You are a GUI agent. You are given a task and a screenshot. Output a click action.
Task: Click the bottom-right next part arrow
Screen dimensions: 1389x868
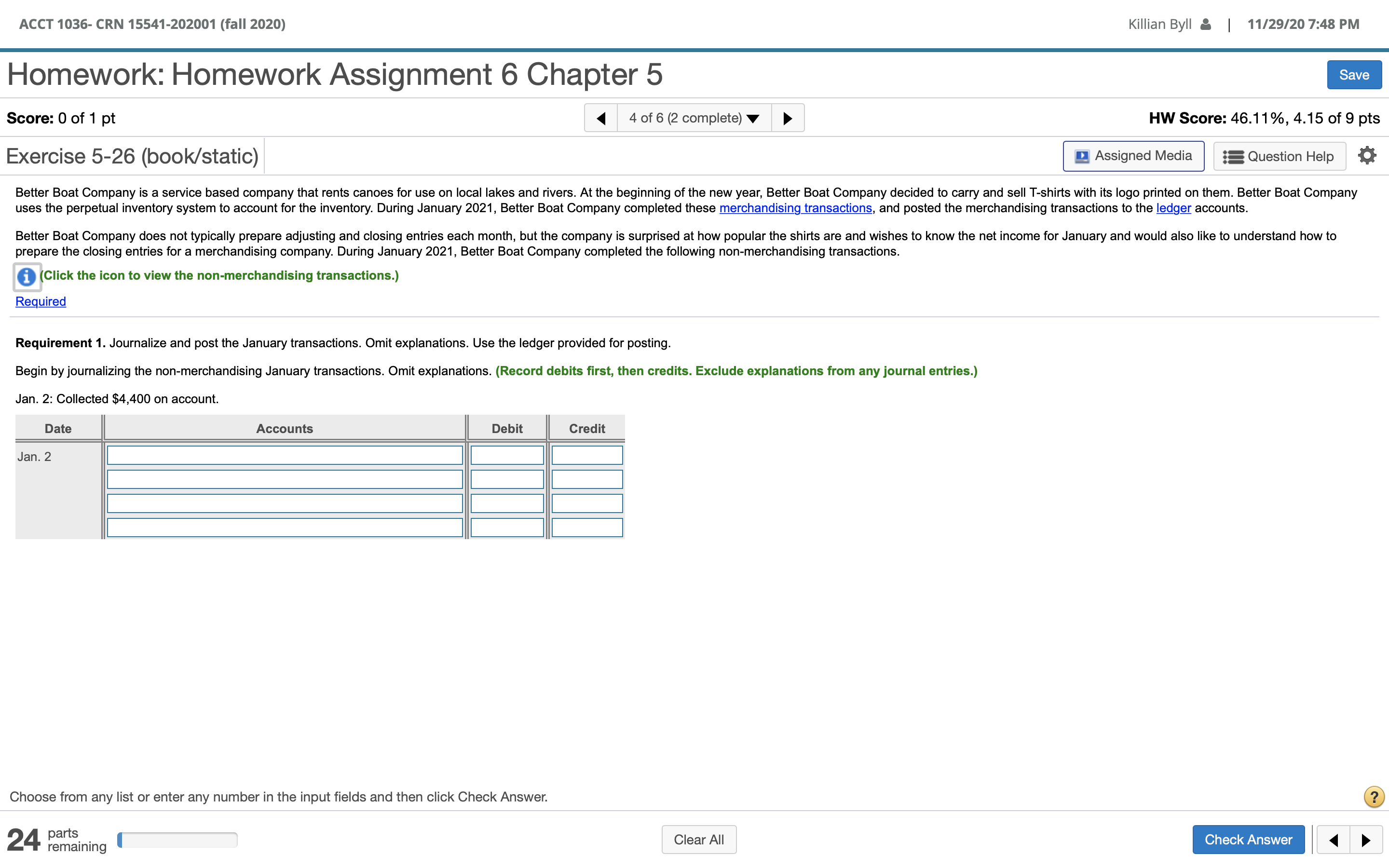(x=1366, y=840)
